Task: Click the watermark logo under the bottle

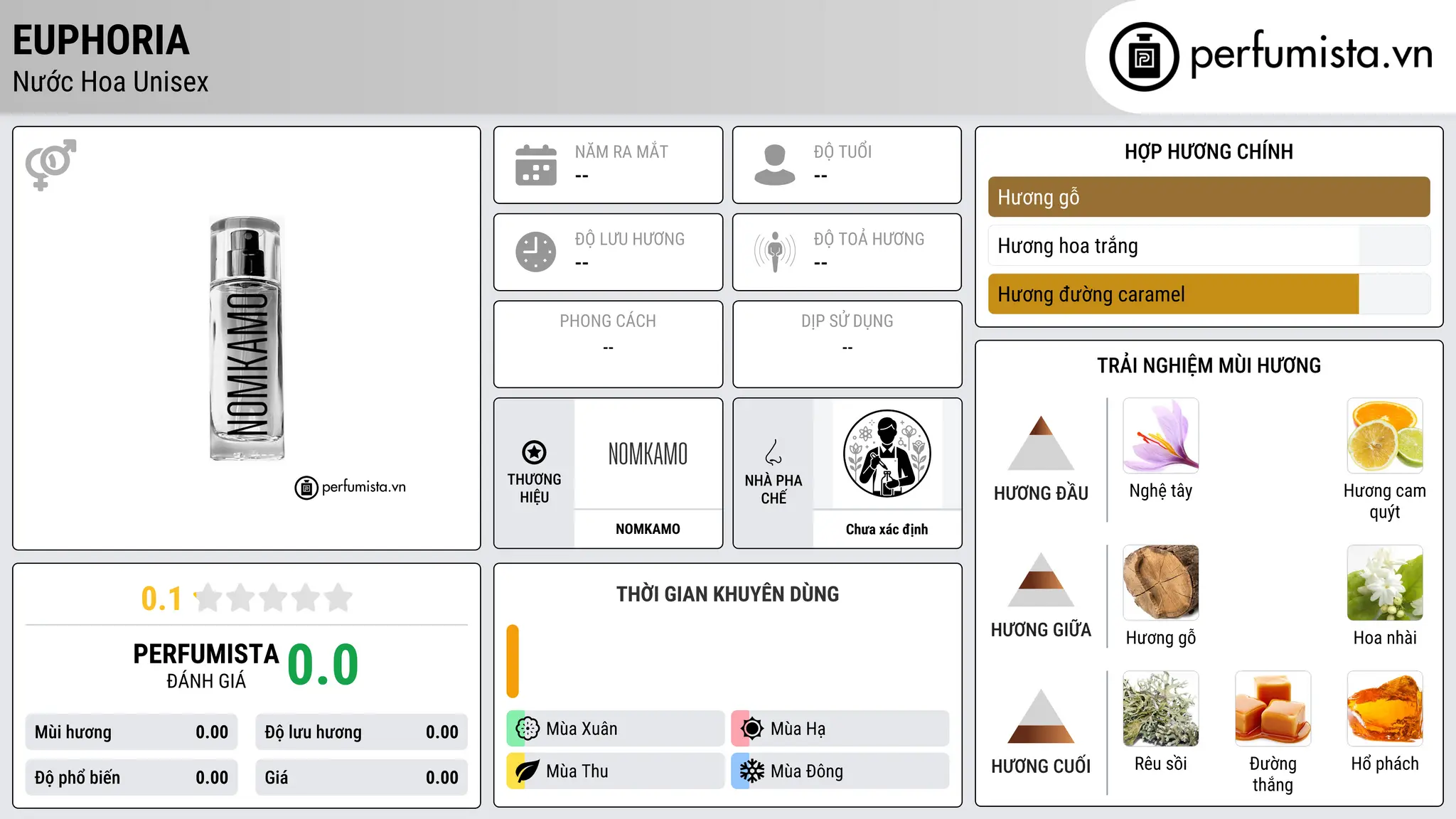Action: 350,487
